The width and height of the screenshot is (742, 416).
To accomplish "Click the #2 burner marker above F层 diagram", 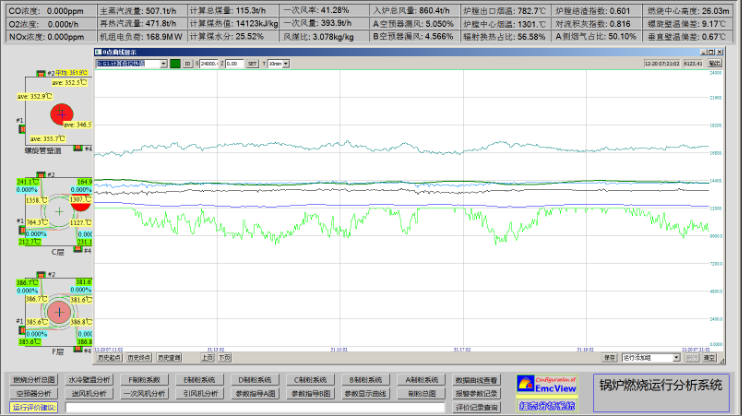I will 41,274.
